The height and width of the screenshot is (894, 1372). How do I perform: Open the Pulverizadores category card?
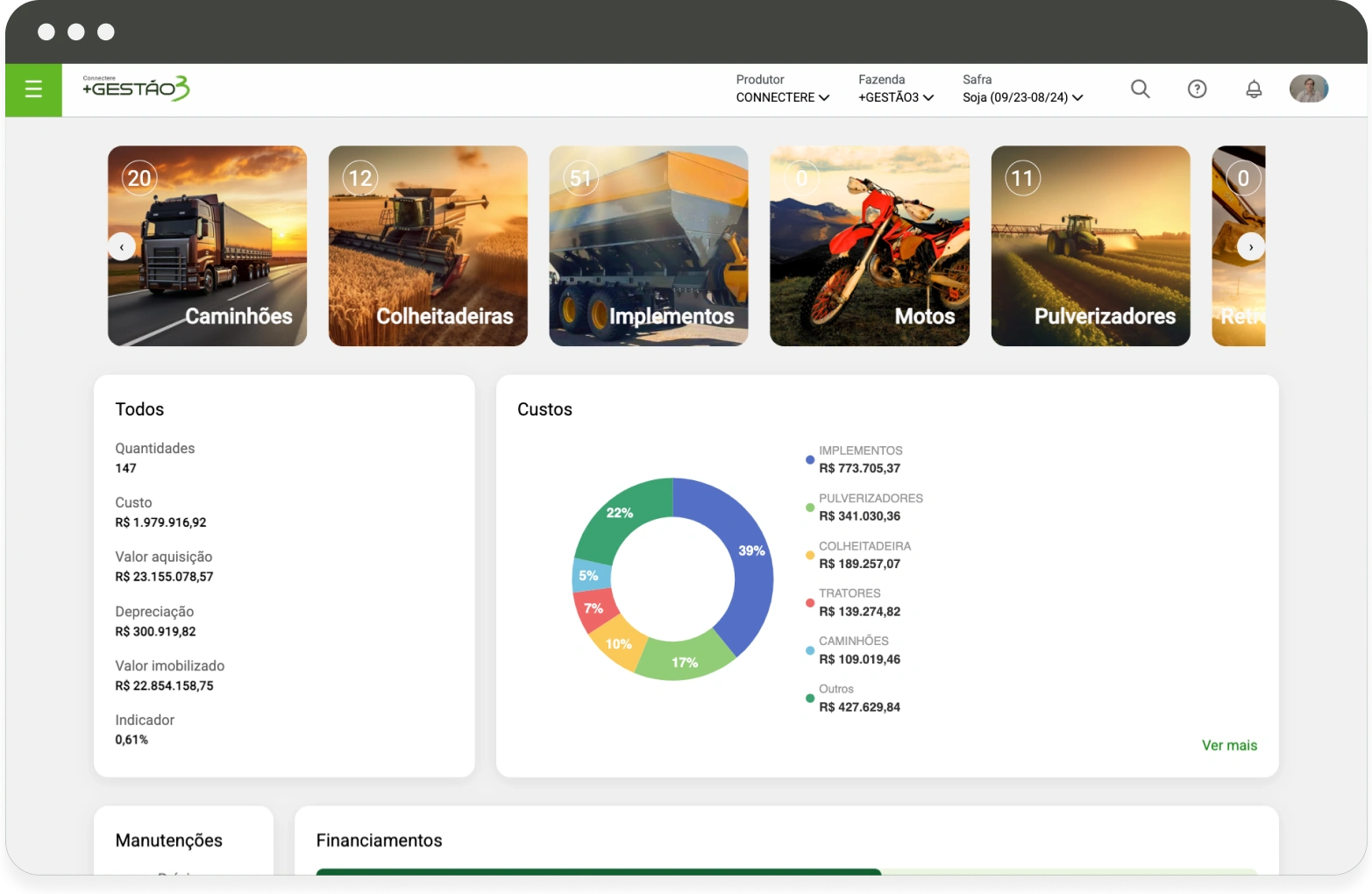(x=1091, y=246)
